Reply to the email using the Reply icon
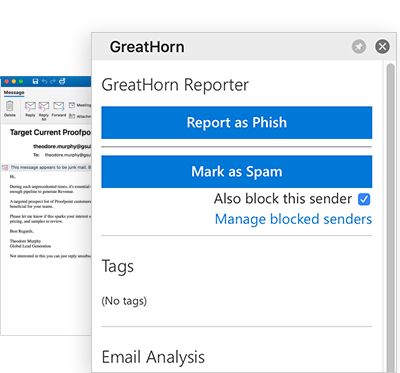Viewport: 400px width, 373px height. (x=30, y=106)
